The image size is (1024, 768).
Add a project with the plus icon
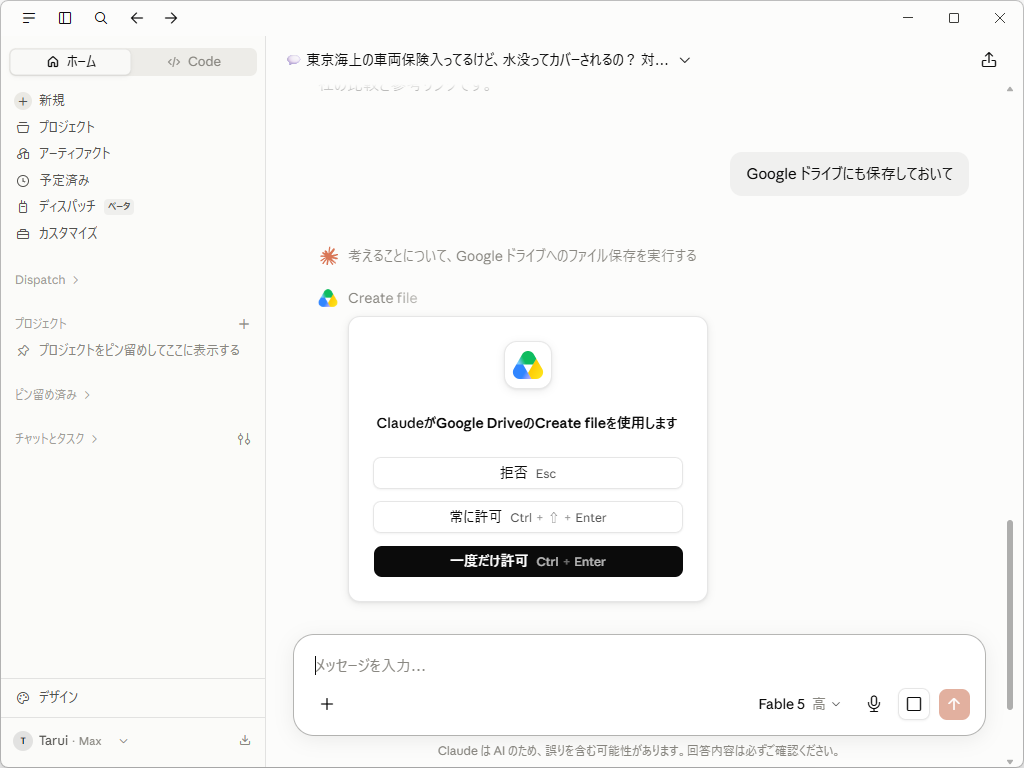tap(244, 324)
